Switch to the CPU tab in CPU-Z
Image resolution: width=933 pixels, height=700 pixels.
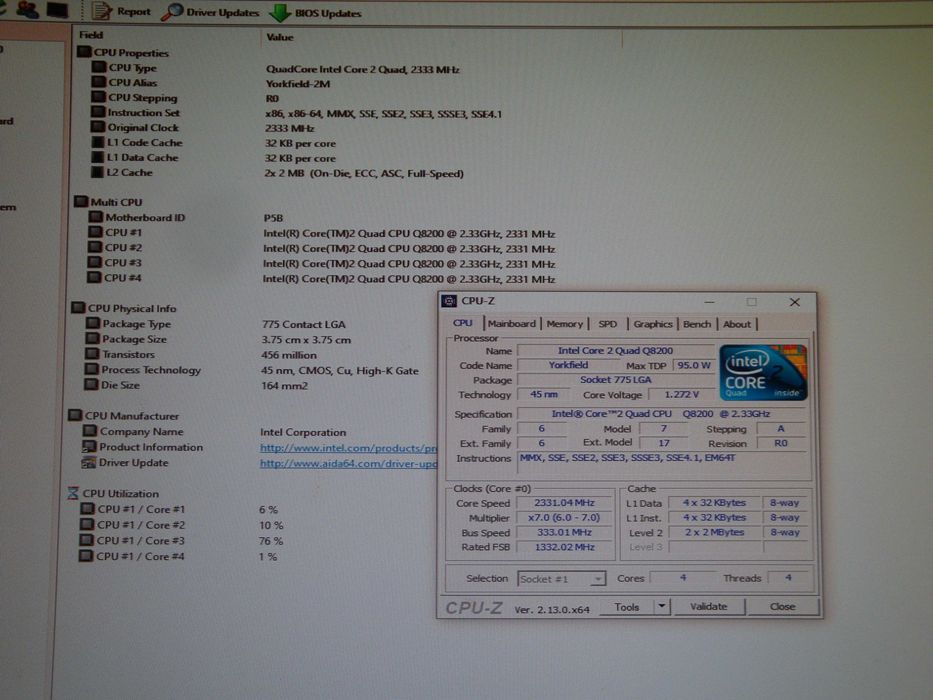click(463, 323)
